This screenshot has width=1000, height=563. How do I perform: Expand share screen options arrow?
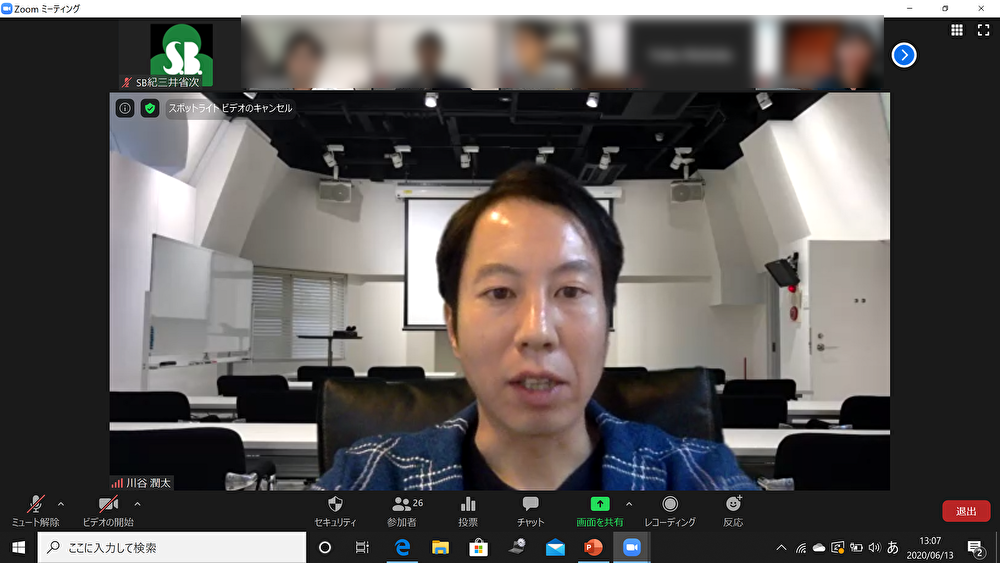pos(629,504)
